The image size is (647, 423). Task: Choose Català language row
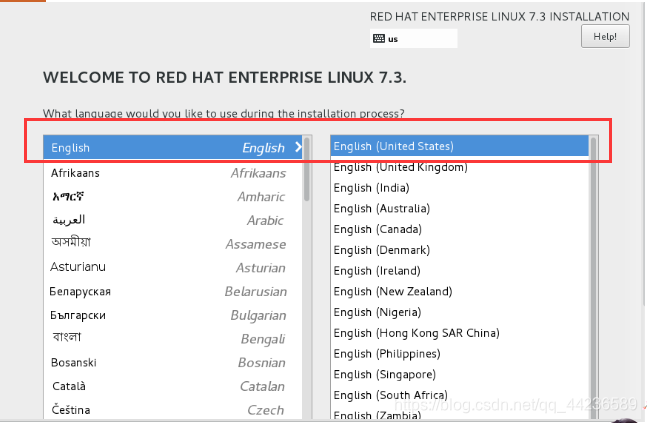point(173,386)
